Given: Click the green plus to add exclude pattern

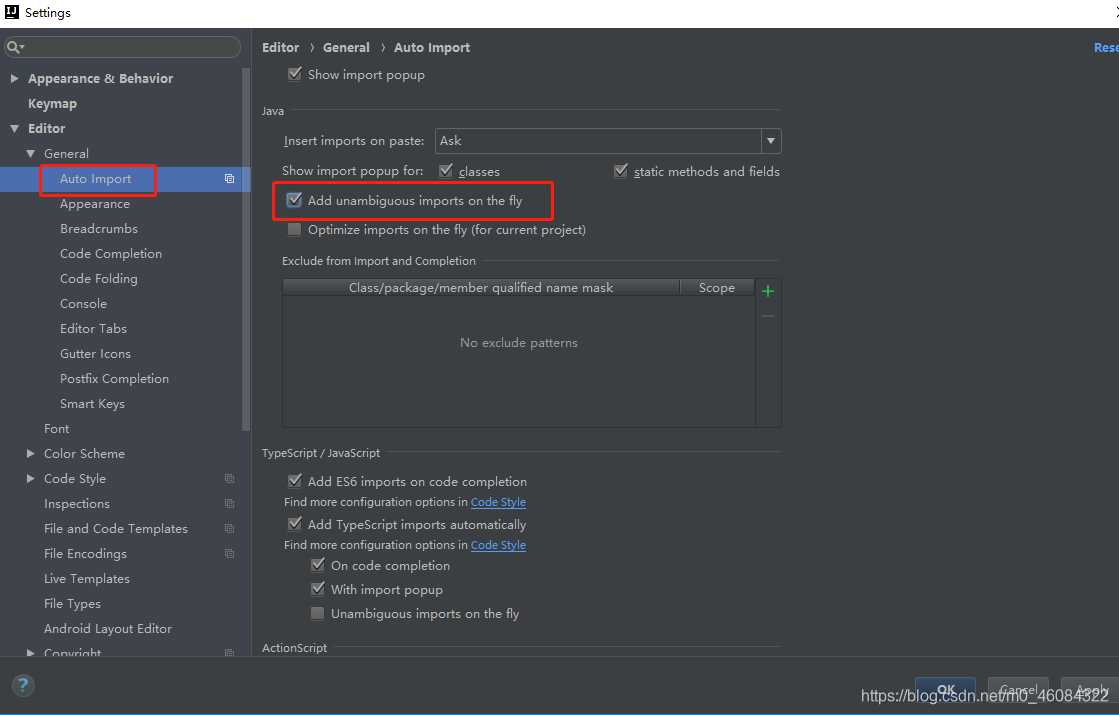Looking at the screenshot, I should tap(768, 290).
